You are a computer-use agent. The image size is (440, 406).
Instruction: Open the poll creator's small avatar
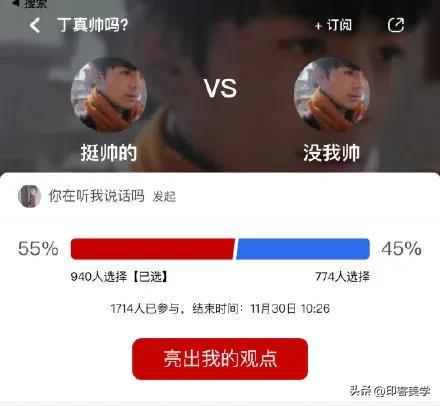(x=29, y=196)
